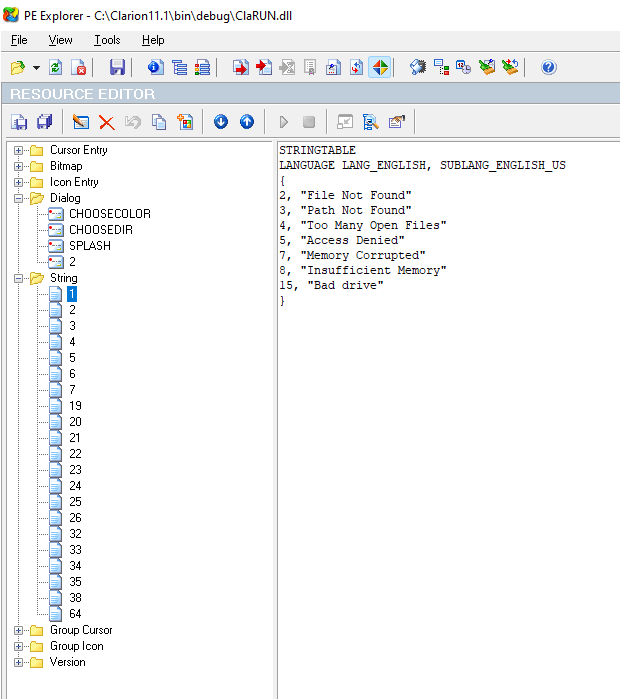Toggle the highlighted Resource Editor toolbar button
Image resolution: width=620 pixels, height=699 pixels.
click(x=380, y=68)
